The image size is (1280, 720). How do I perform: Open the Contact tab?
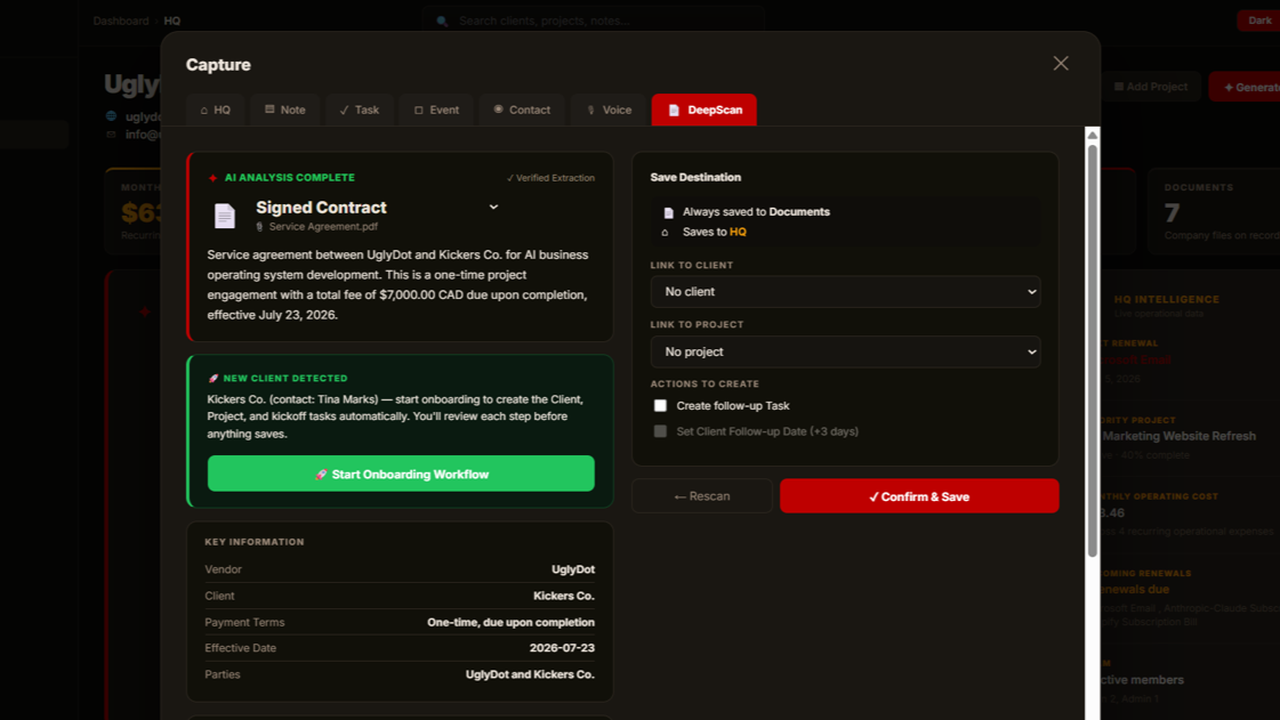pyautogui.click(x=522, y=110)
